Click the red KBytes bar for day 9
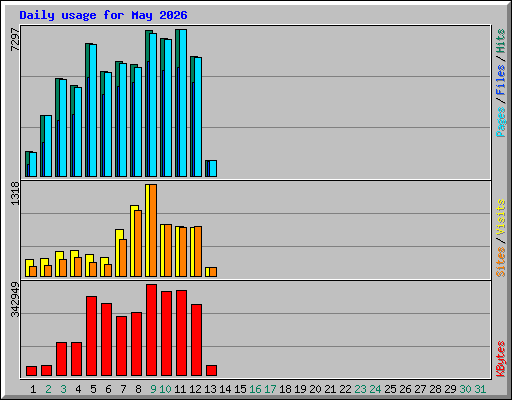 tap(151, 330)
